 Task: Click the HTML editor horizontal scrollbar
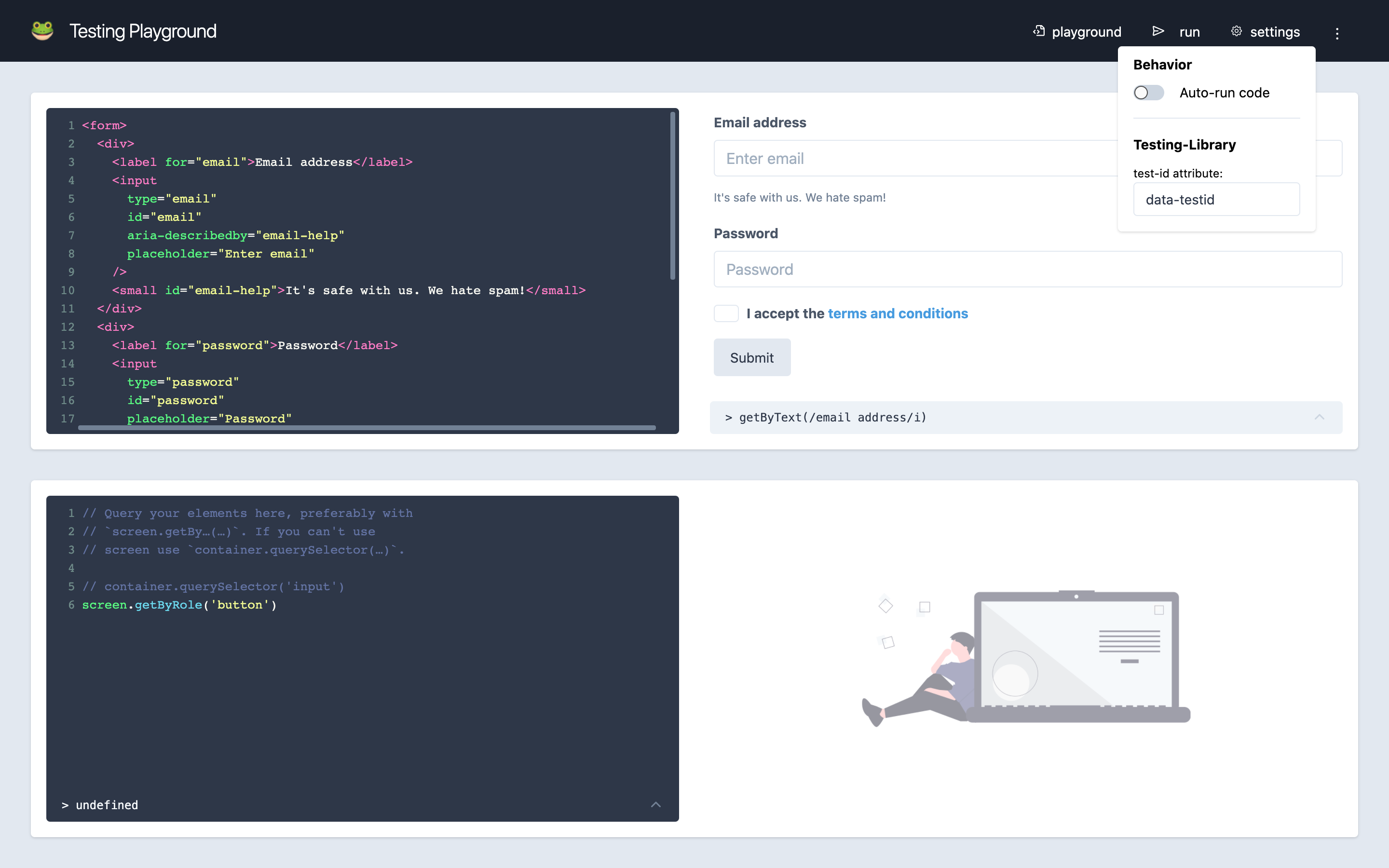click(368, 428)
